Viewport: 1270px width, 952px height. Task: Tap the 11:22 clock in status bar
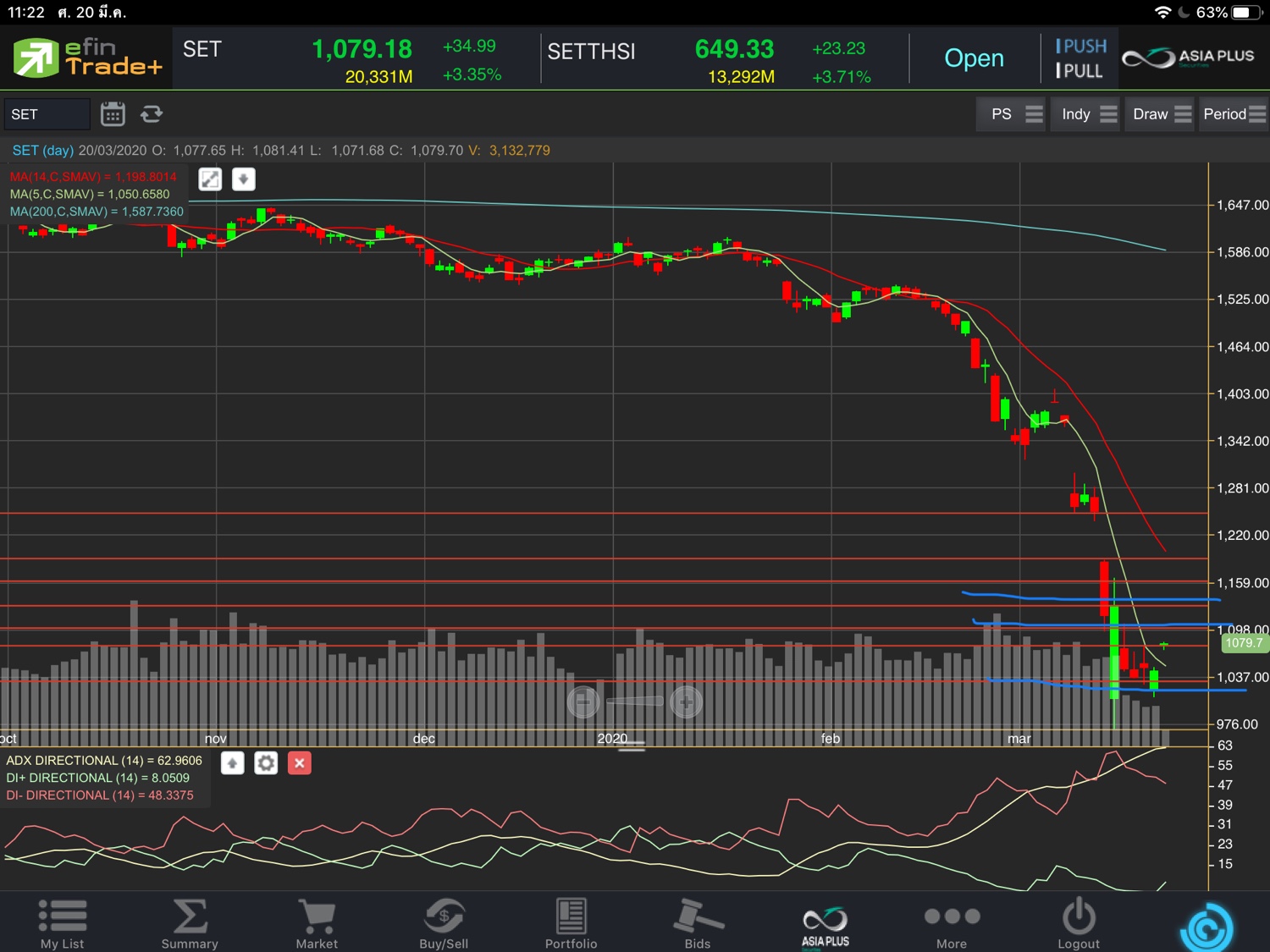click(x=25, y=12)
